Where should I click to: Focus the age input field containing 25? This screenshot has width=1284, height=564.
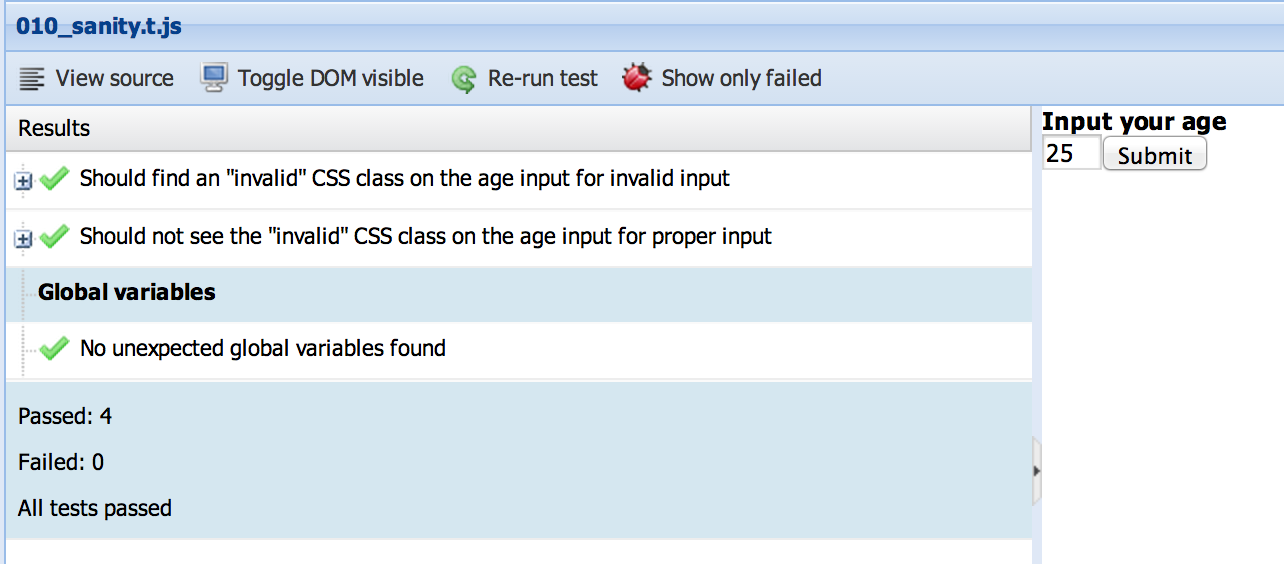tap(1070, 154)
